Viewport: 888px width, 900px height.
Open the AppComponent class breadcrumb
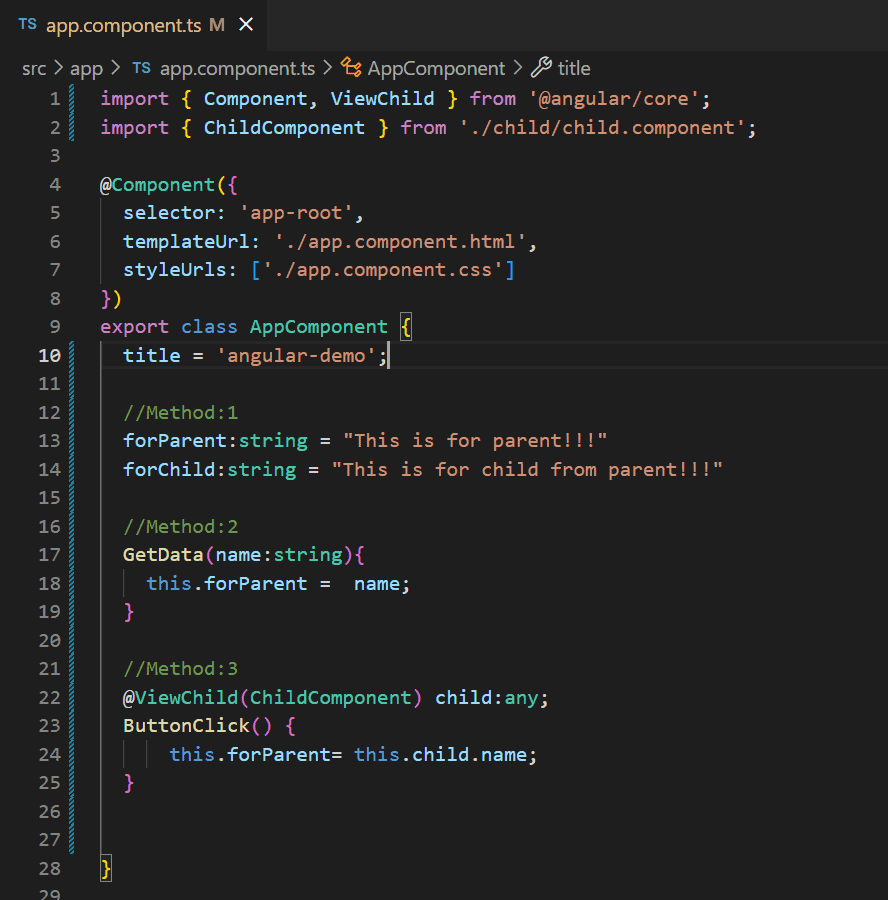tap(436, 69)
